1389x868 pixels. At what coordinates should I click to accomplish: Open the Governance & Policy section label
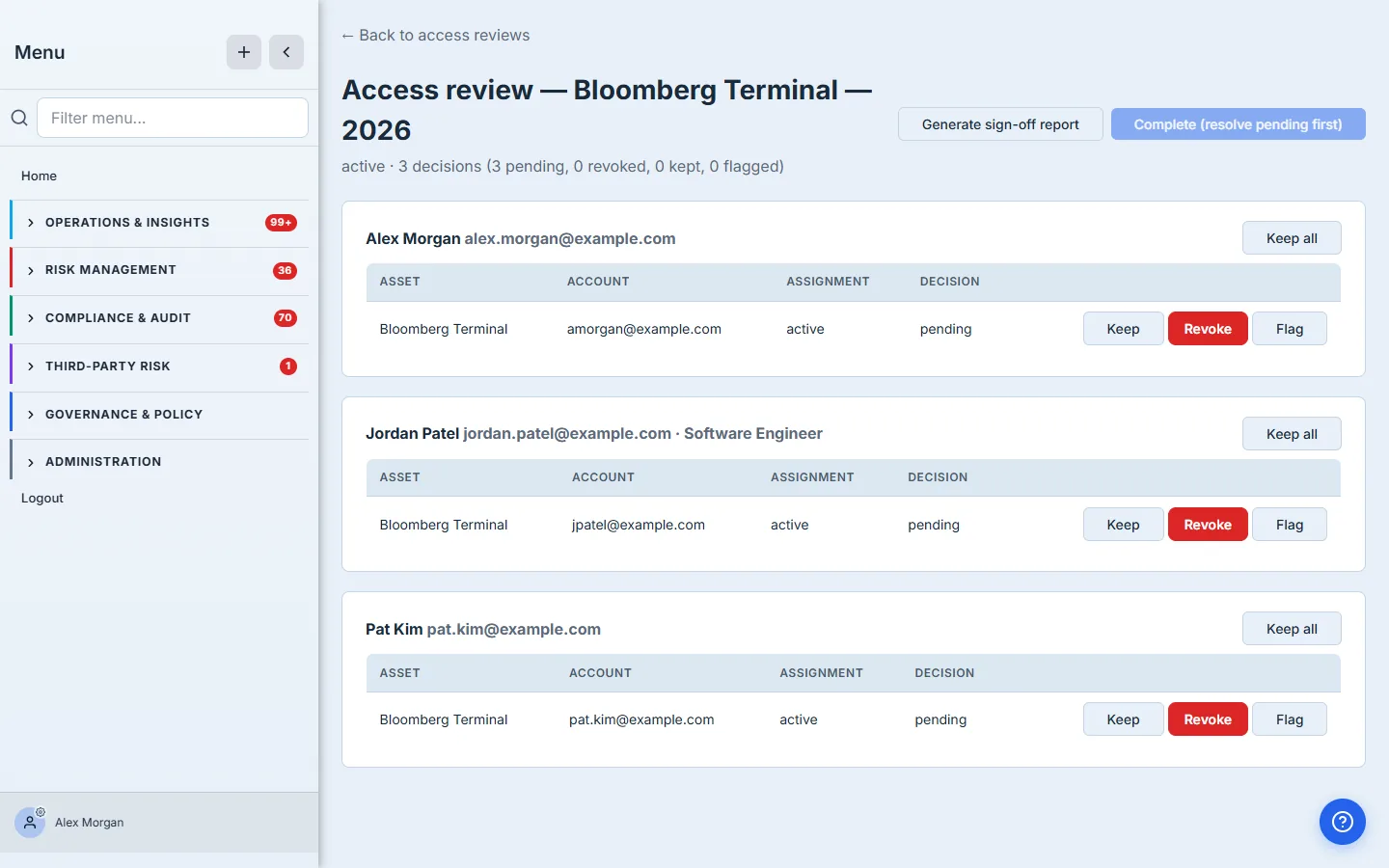click(123, 415)
